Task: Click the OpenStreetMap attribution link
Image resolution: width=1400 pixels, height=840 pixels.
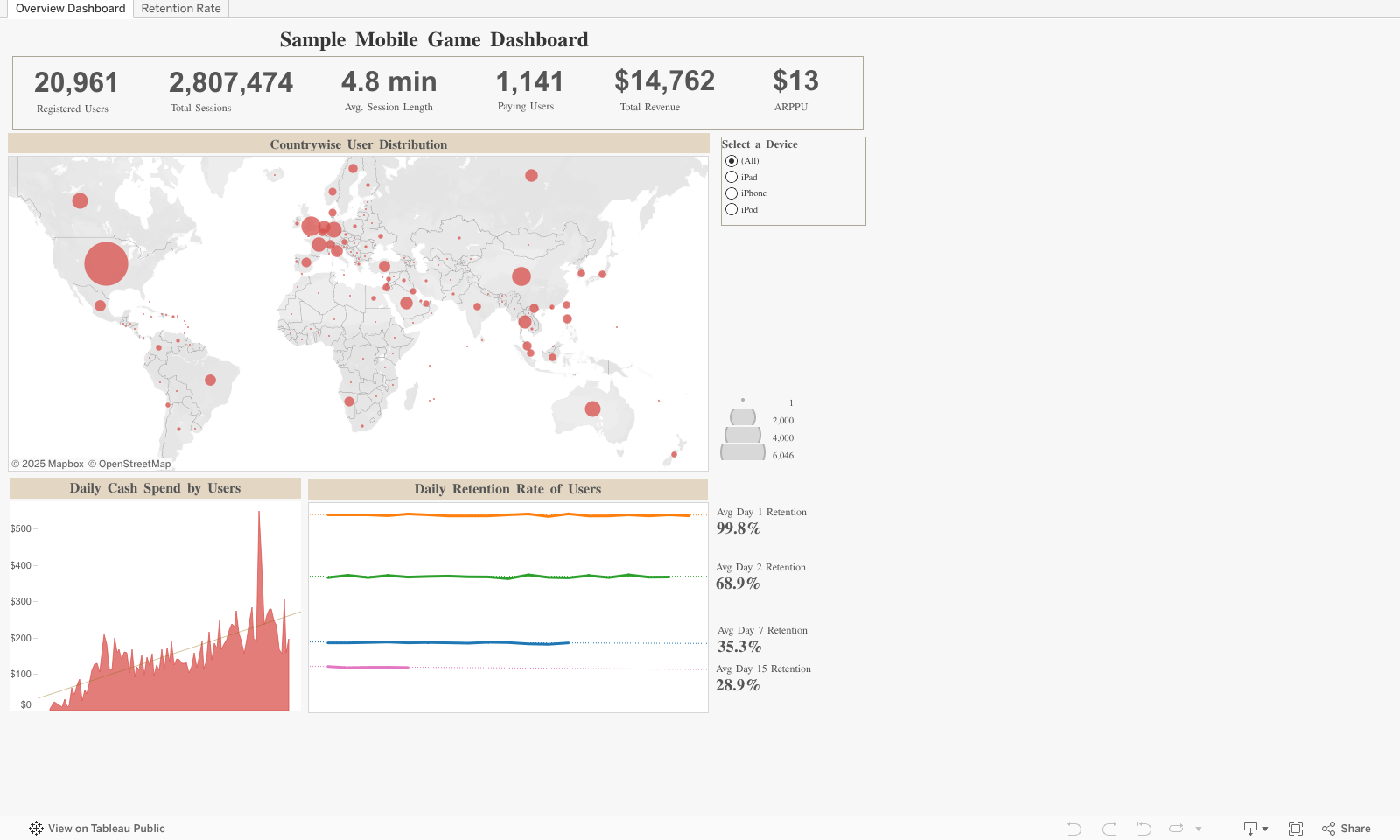Action: coord(134,464)
